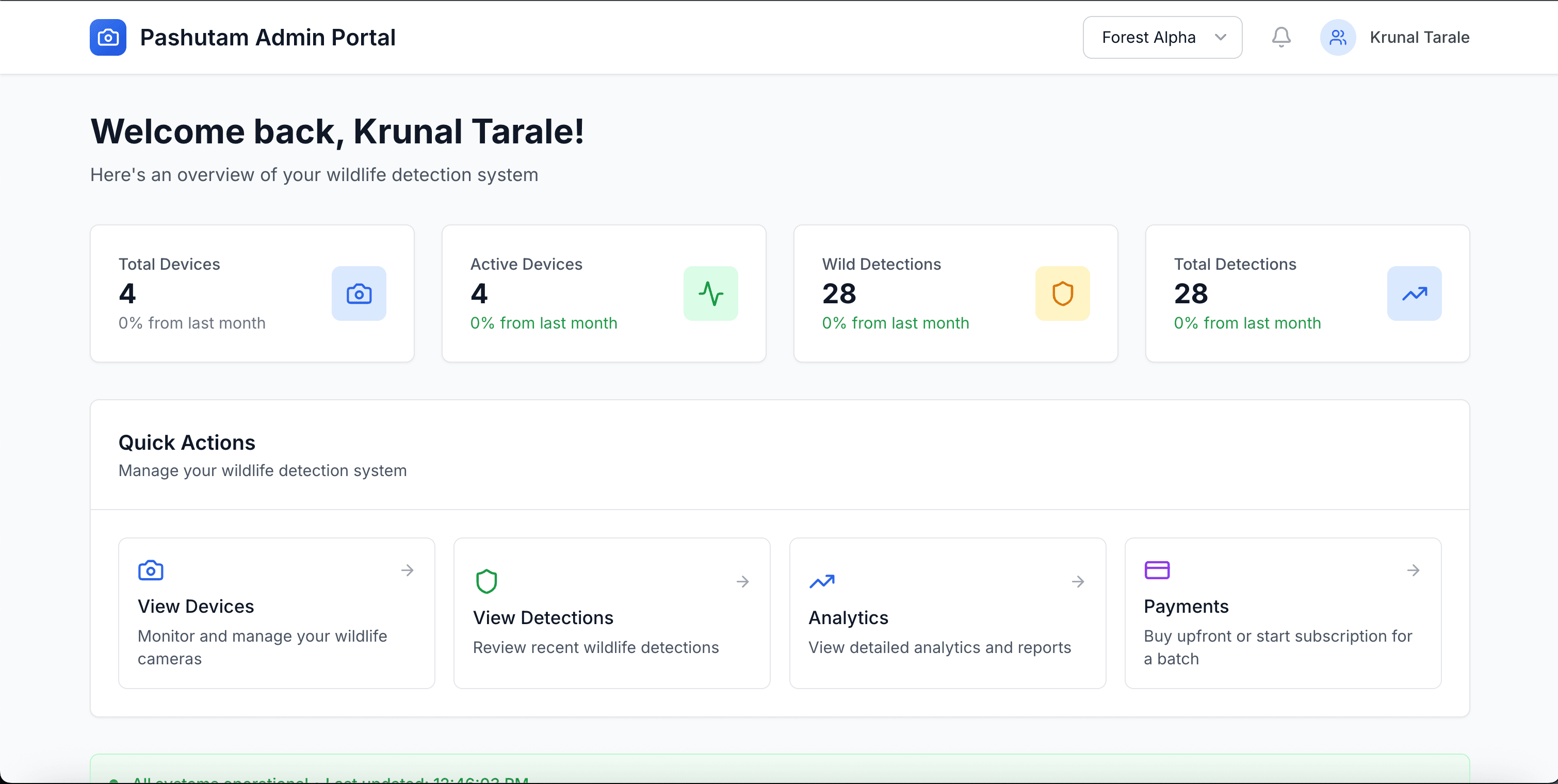Click the Payments credit card icon
Viewport: 1558px width, 784px height.
[1157, 570]
